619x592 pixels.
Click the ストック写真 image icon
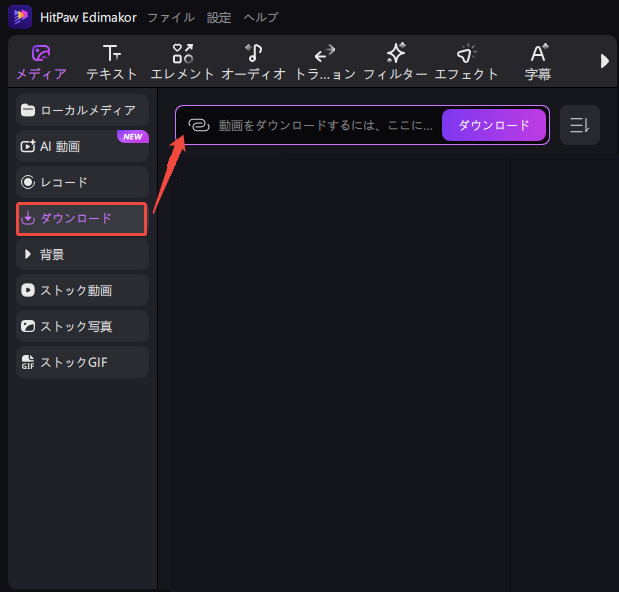28,326
